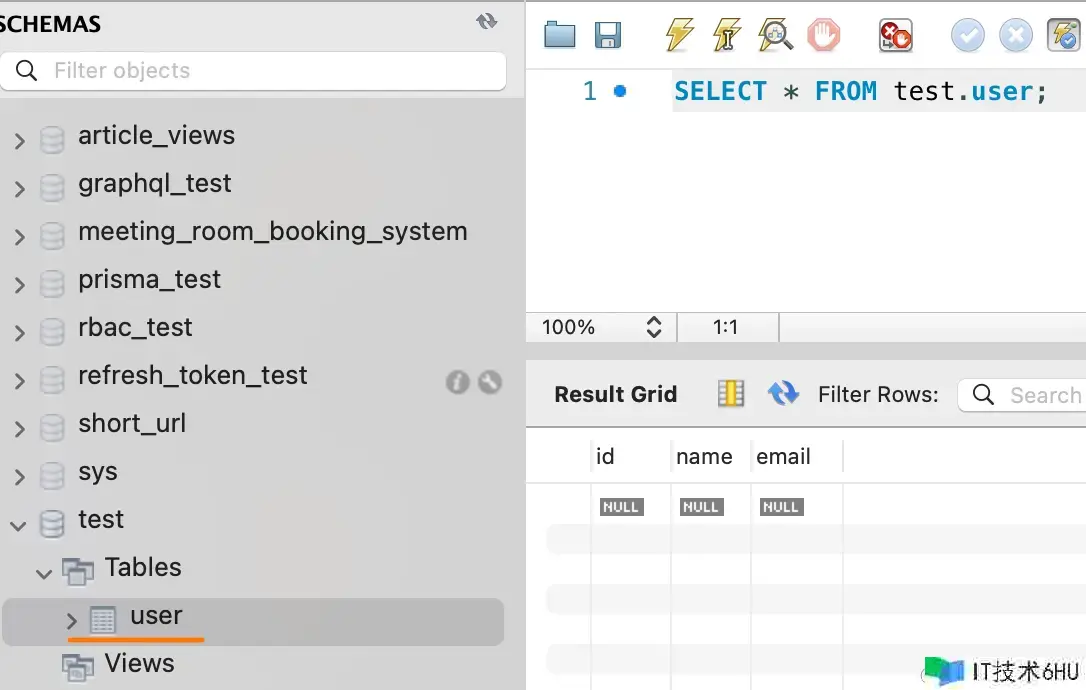Viewport: 1086px width, 690px height.
Task: Toggle stop-on-error script execution icon
Action: point(895,36)
